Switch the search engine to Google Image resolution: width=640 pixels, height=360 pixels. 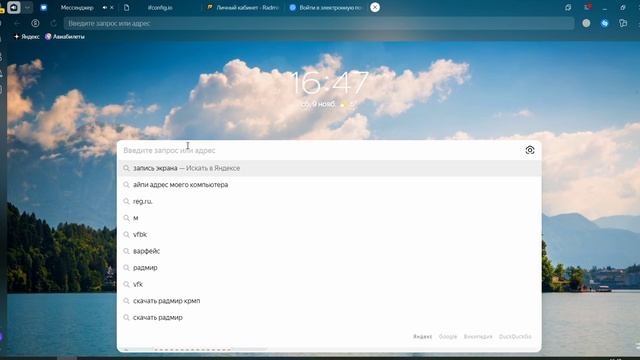pyautogui.click(x=448, y=337)
